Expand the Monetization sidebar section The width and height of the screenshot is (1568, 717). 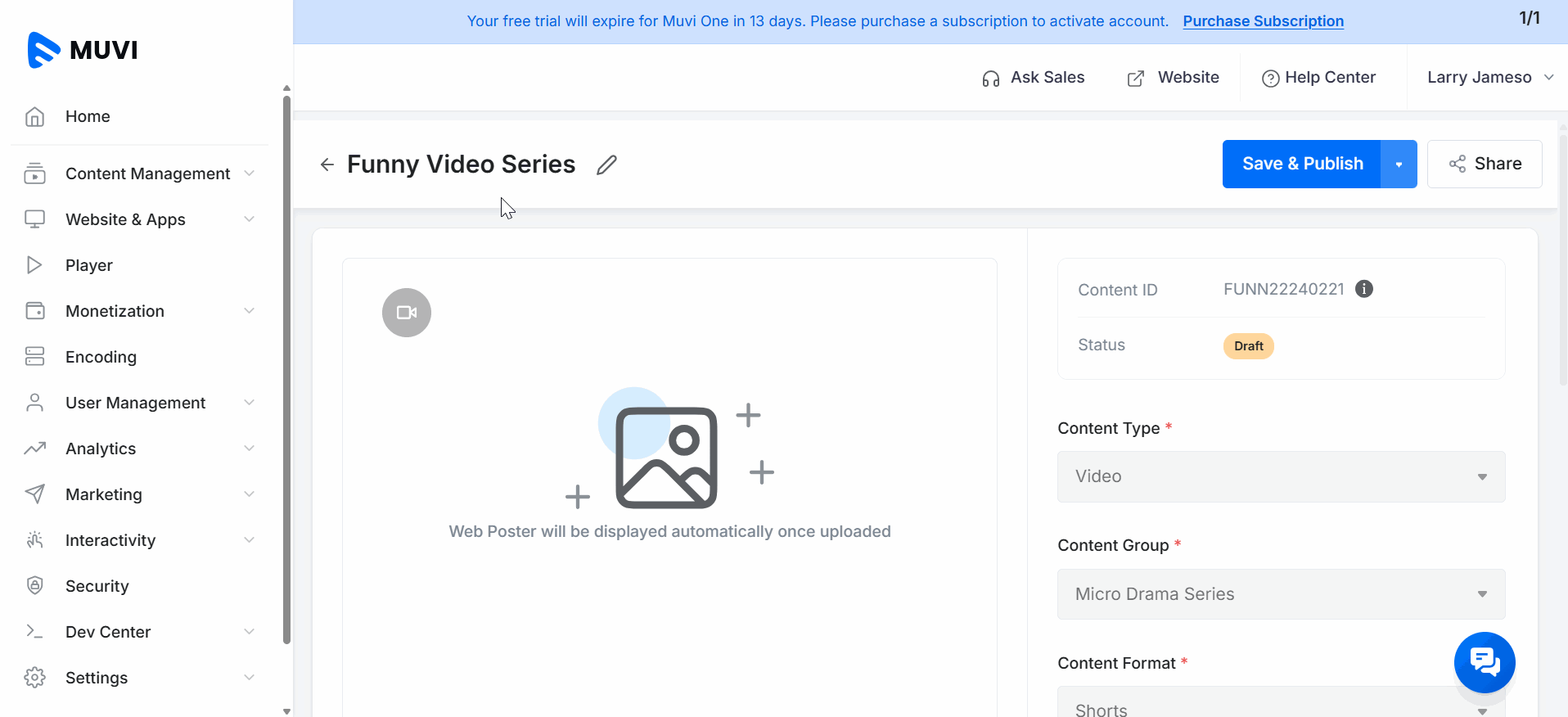pos(115,311)
